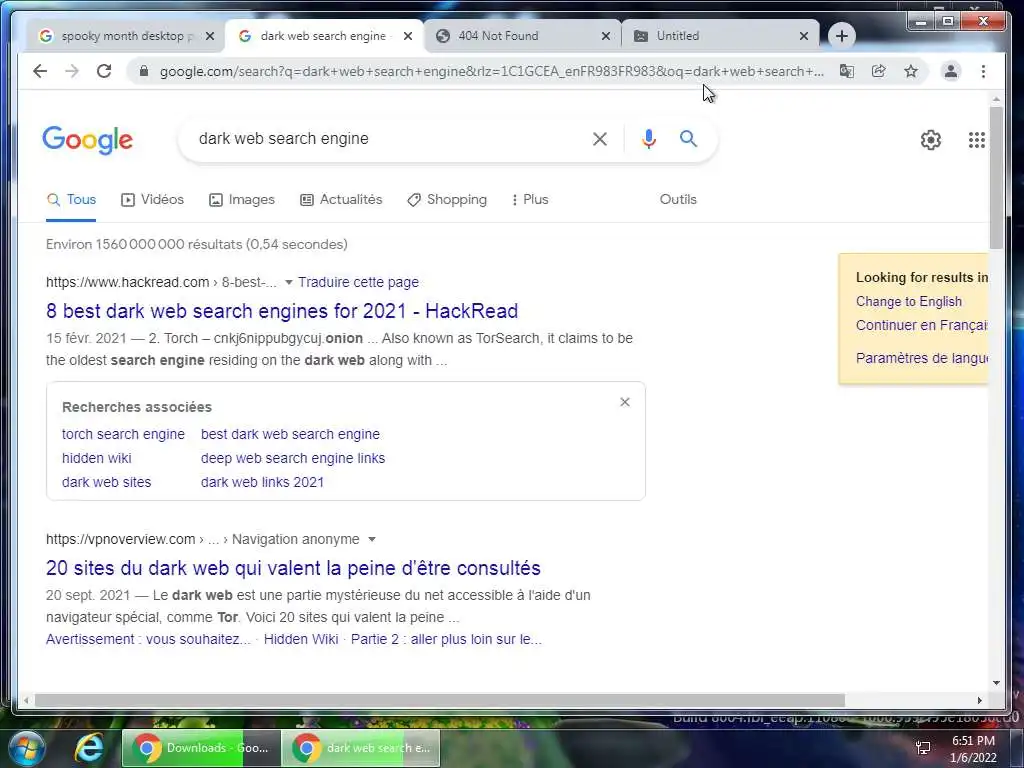Select the Shopping filter
Screen dimensions: 1024x768
click(x=447, y=200)
